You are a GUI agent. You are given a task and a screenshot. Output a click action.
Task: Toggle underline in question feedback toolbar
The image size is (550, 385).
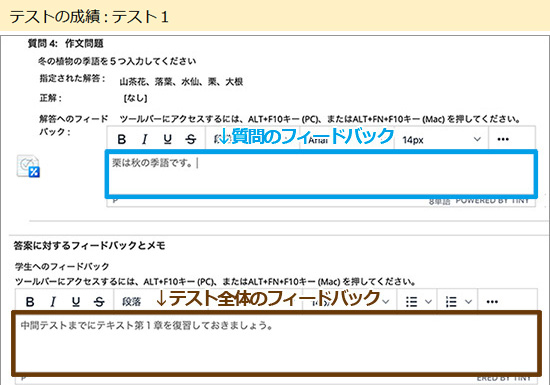pos(168,140)
